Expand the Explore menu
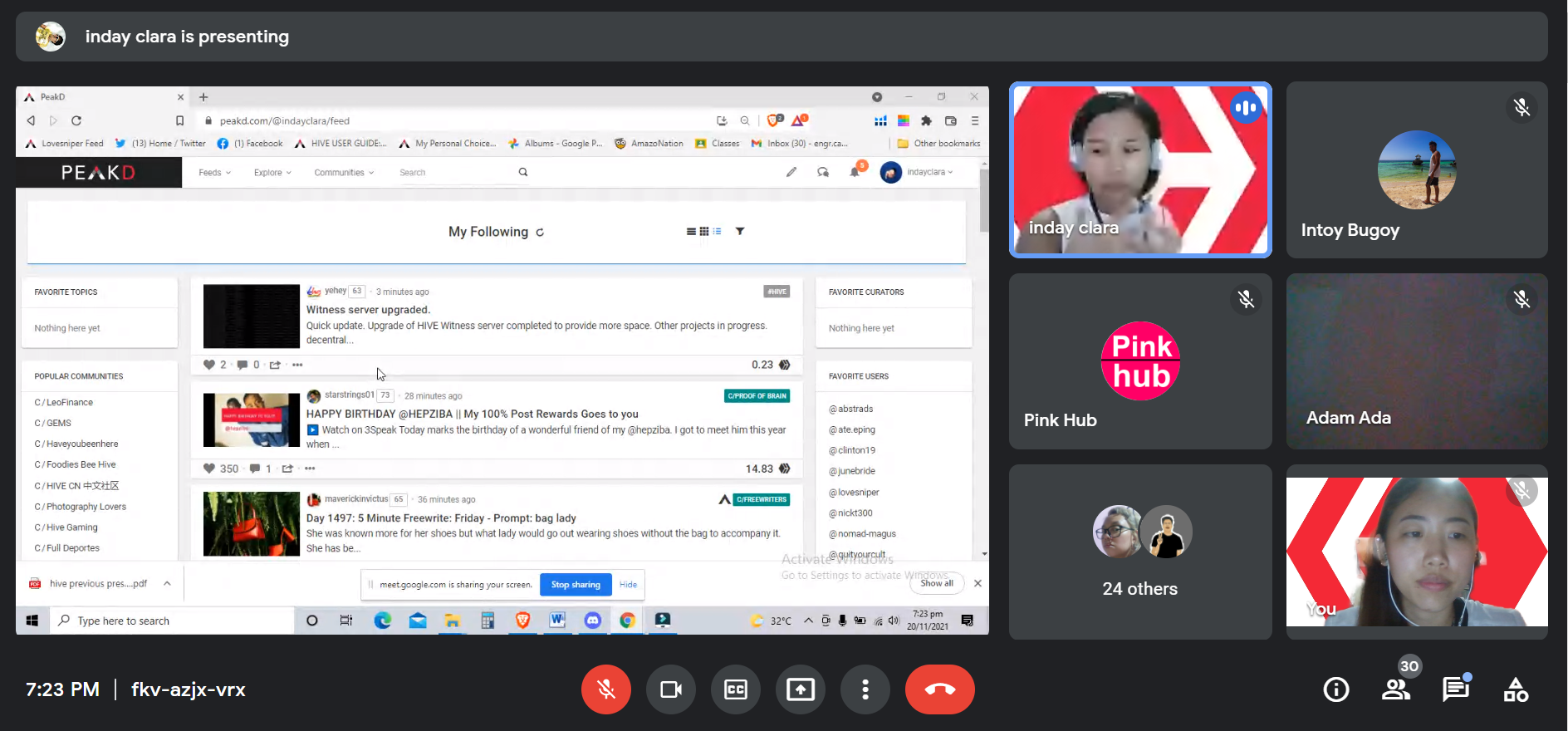1568x731 pixels. 272,173
